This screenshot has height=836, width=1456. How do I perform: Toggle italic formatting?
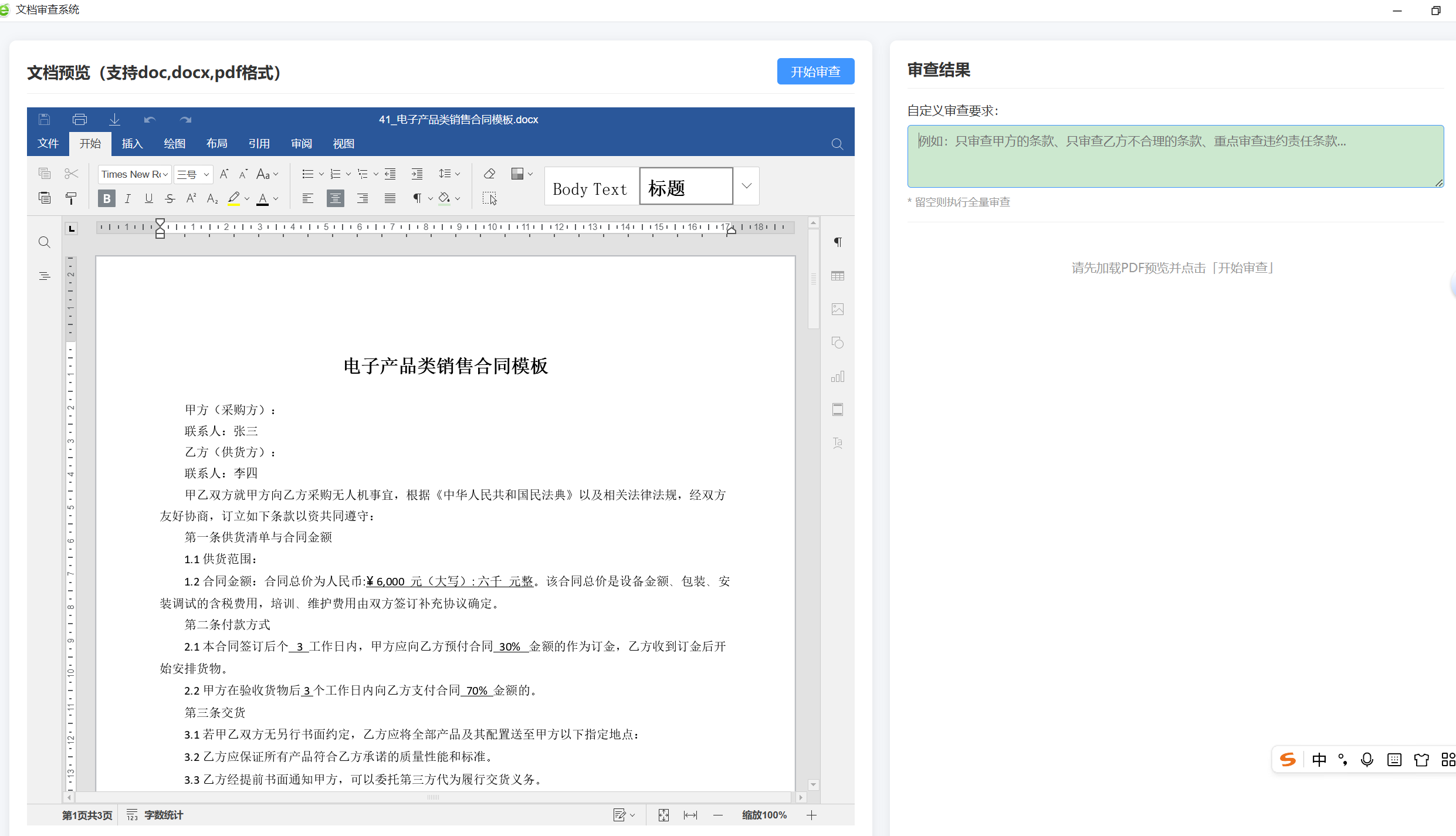click(x=127, y=198)
